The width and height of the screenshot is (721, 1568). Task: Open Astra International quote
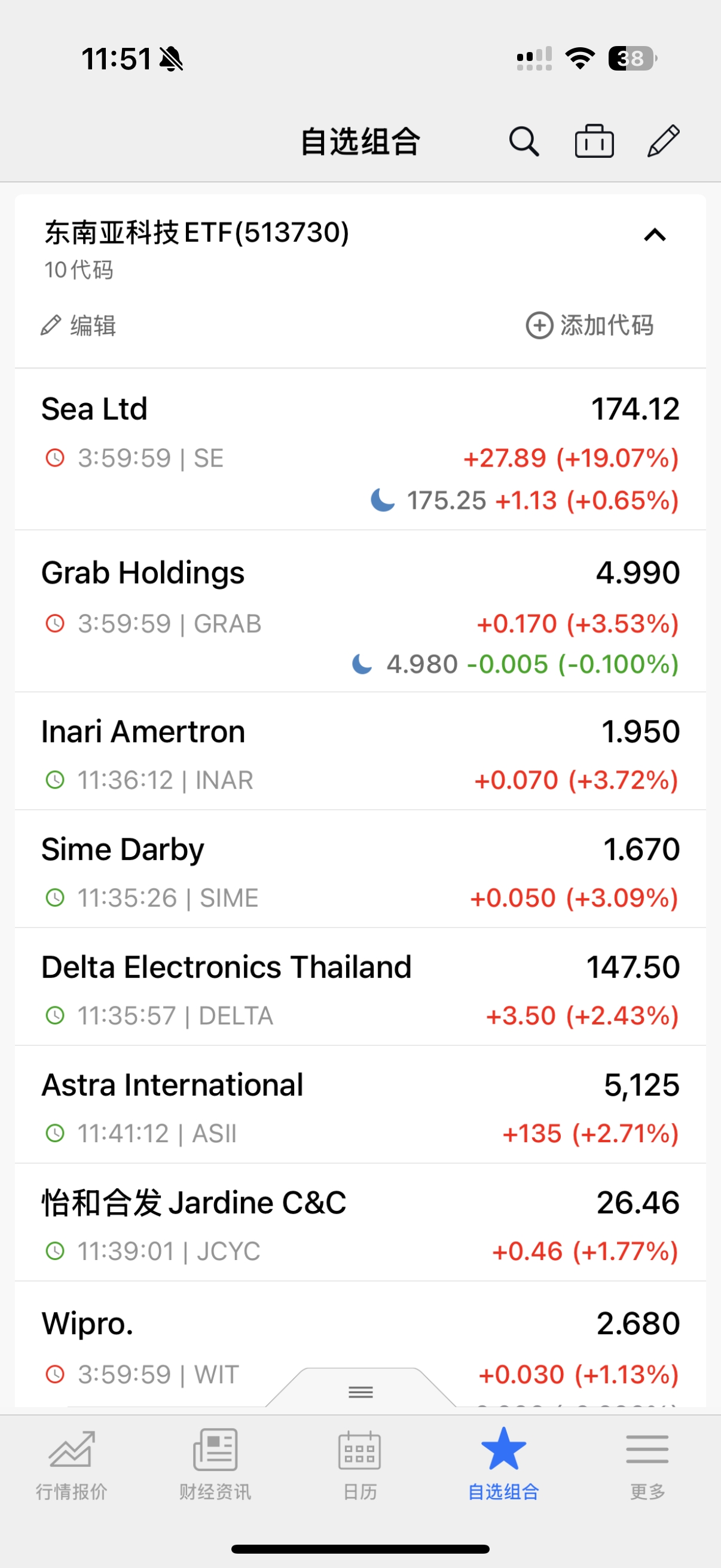tap(360, 1105)
